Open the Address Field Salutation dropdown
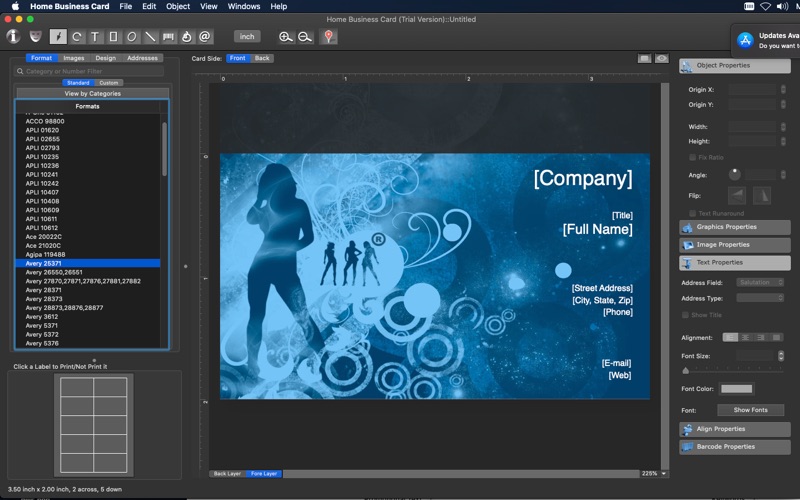 coord(760,282)
